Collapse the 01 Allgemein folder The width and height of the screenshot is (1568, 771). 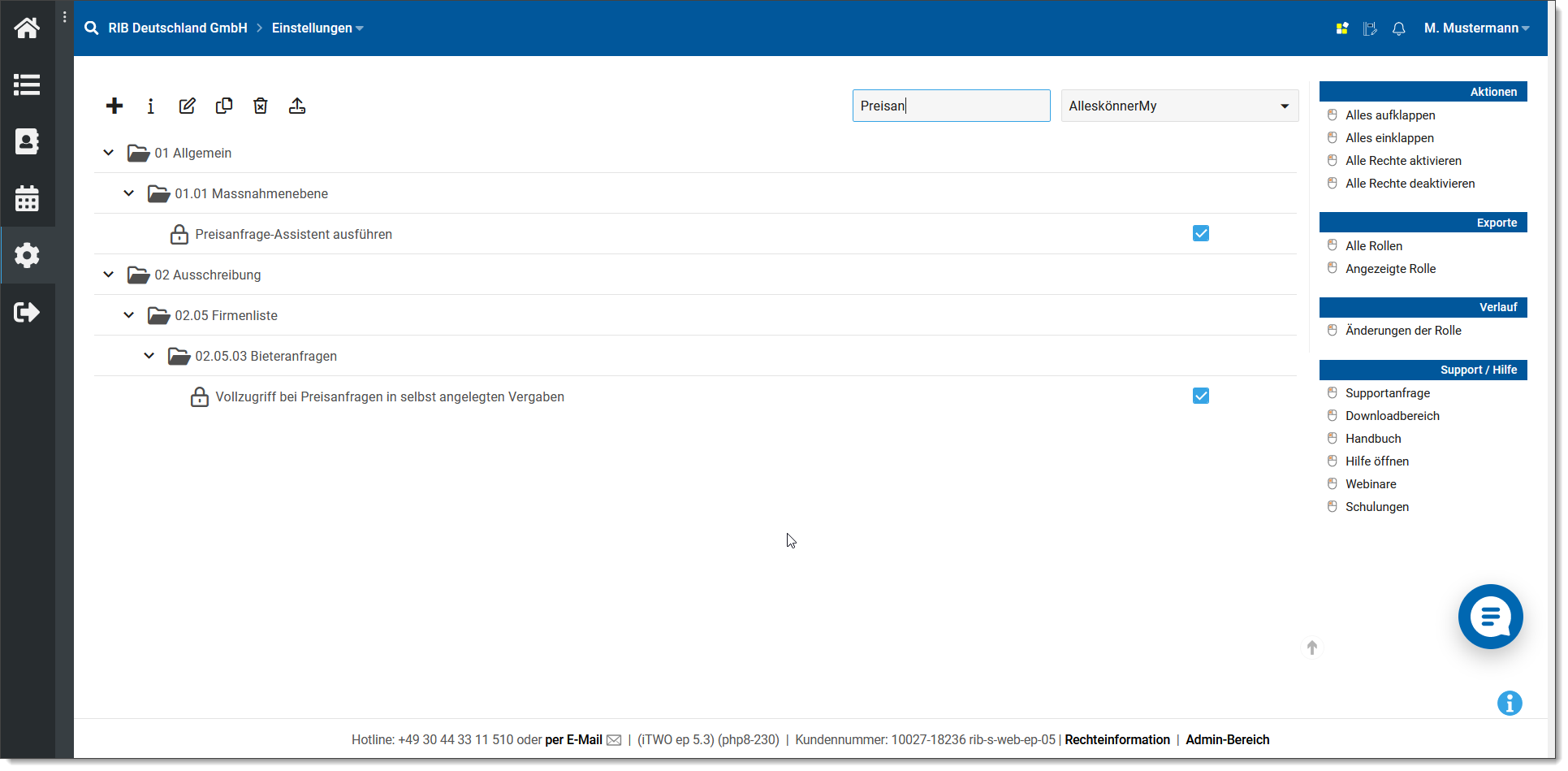pos(109,153)
